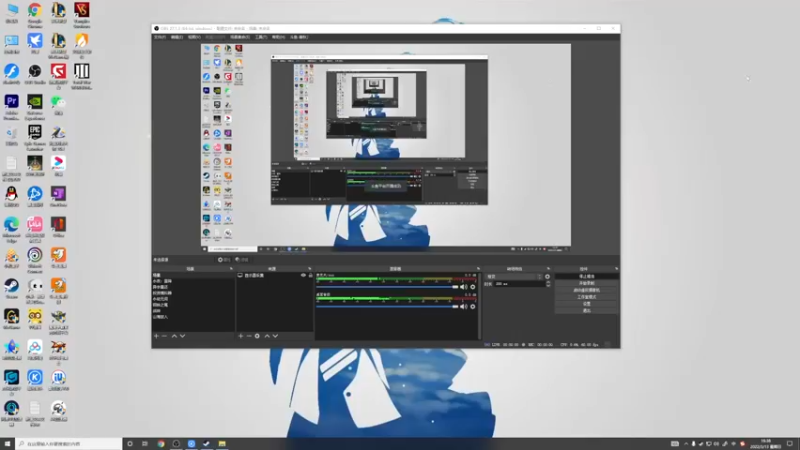This screenshot has width=800, height=450.
Task: Pop out the Scenes dock header icon
Action: pos(231,269)
